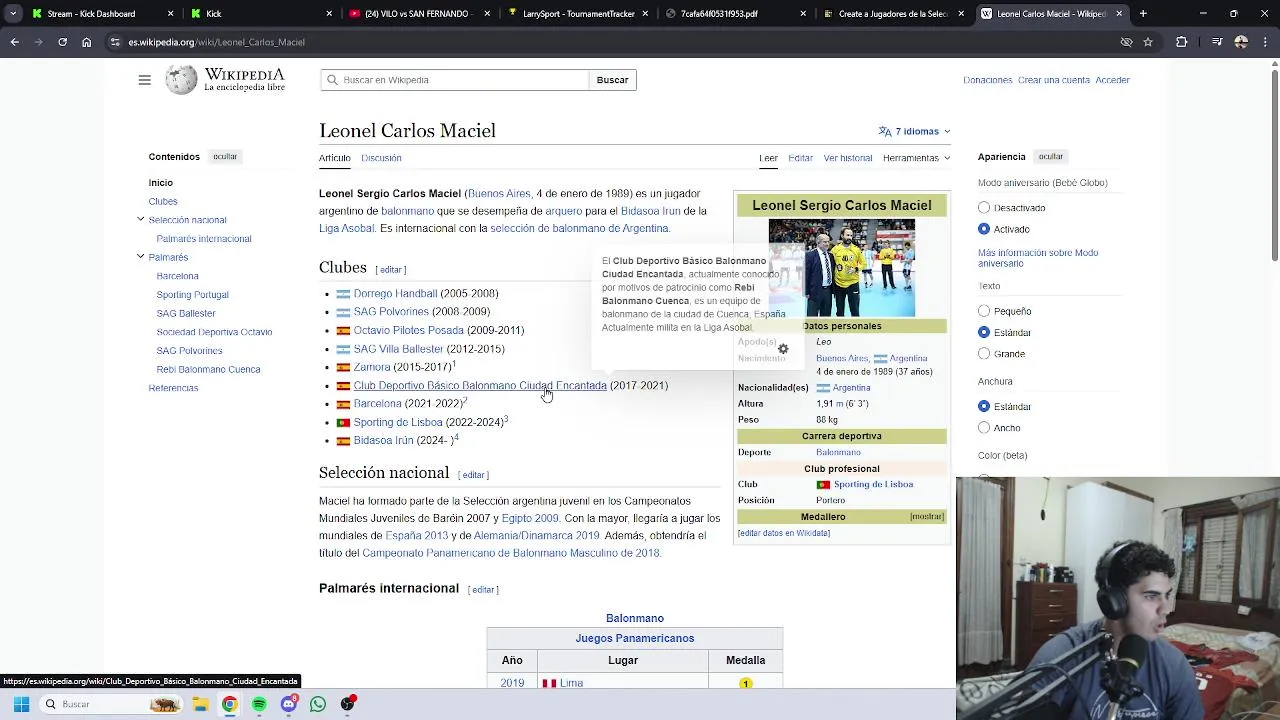Screen dimensions: 1280x720
Task: Bookmark this page with the star icon
Action: click(x=1148, y=42)
